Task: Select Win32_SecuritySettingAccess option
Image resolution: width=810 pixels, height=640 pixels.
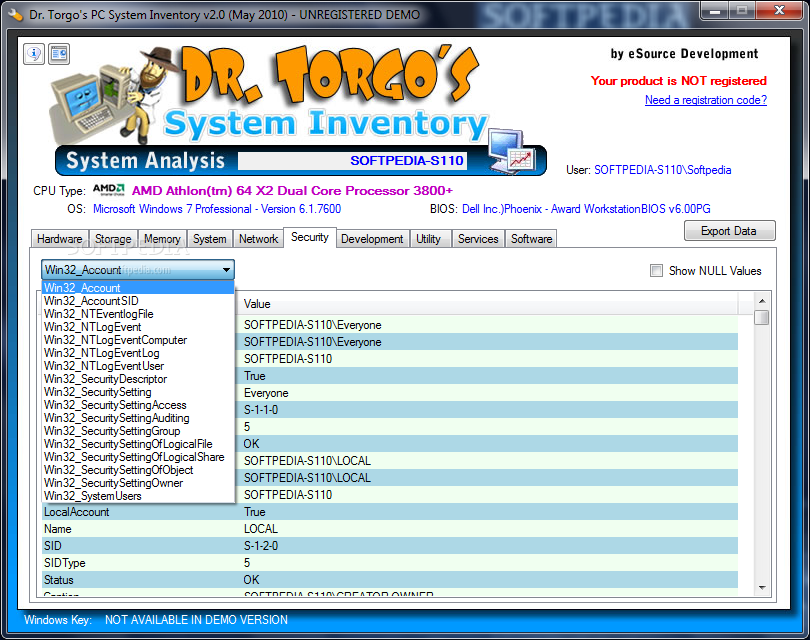Action: (138, 404)
